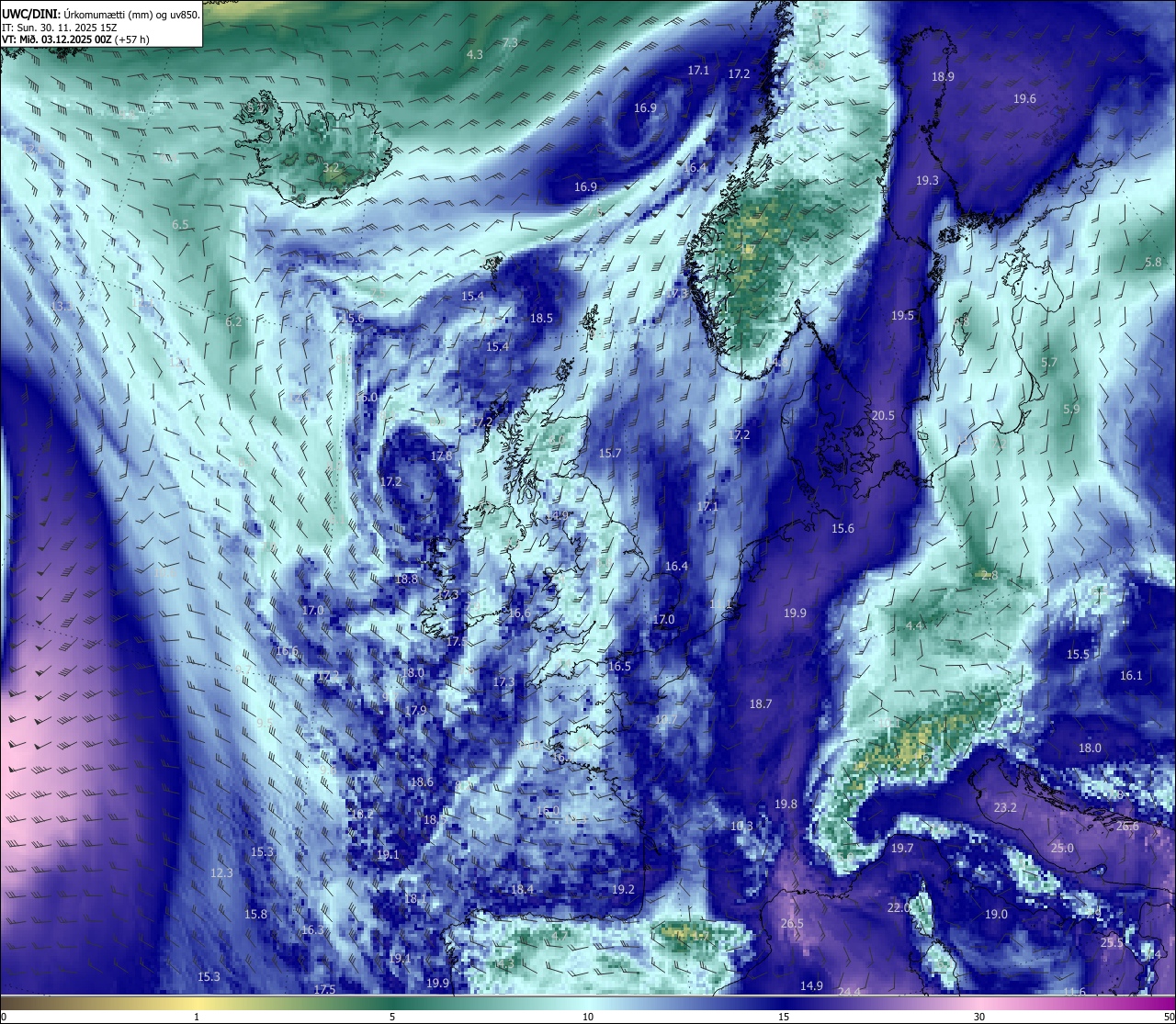
Task: Click the 25.5 value label
Action: point(1112,943)
